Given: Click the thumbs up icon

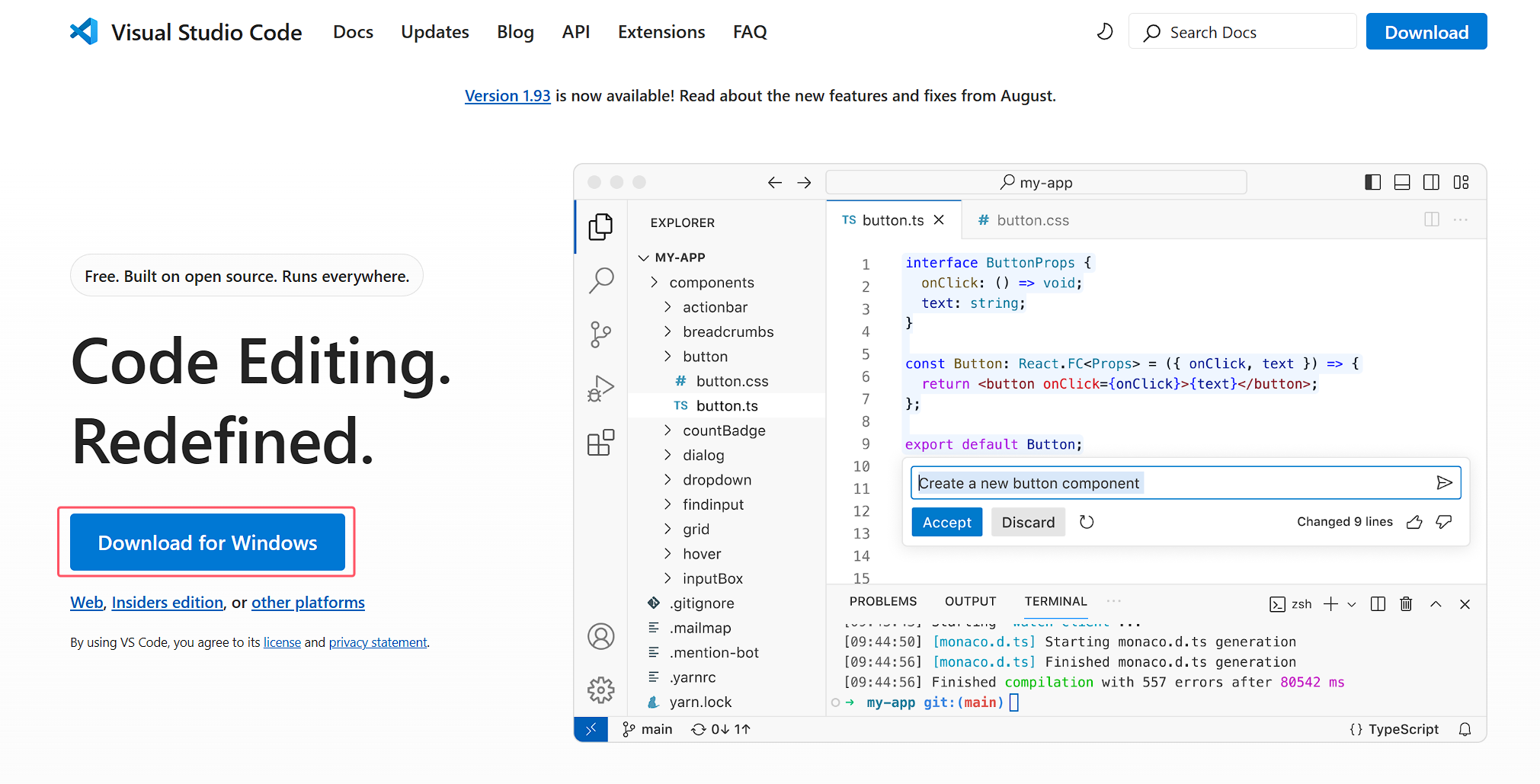Looking at the screenshot, I should (x=1414, y=522).
